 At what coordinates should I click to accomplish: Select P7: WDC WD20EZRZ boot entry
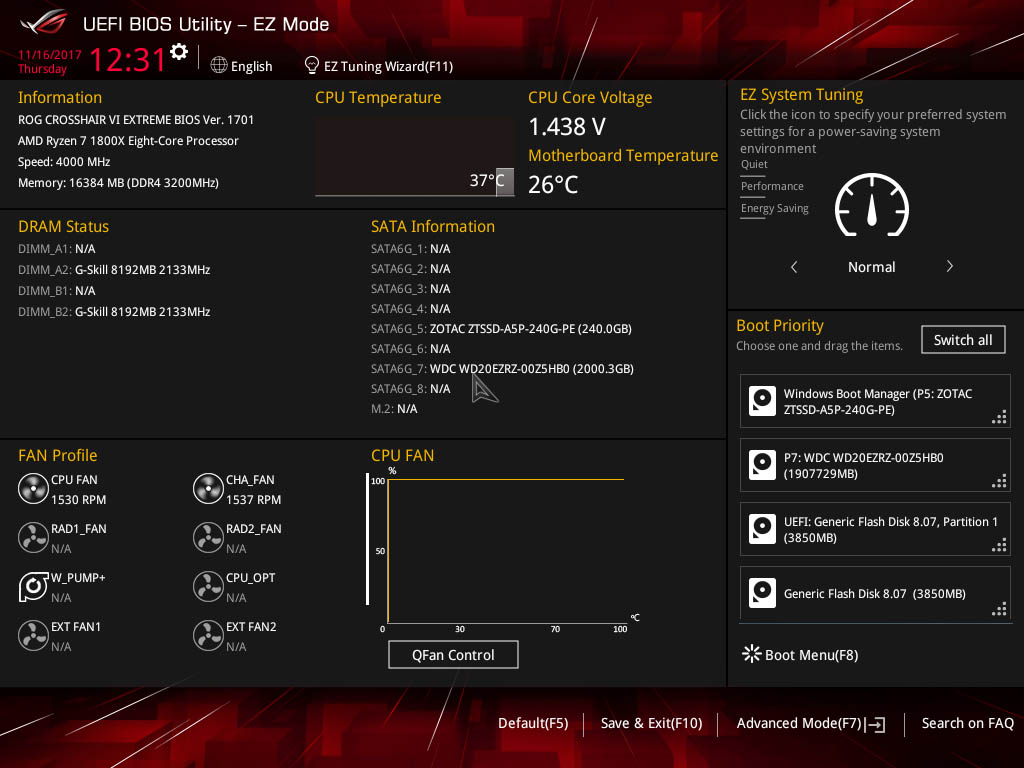(875, 465)
